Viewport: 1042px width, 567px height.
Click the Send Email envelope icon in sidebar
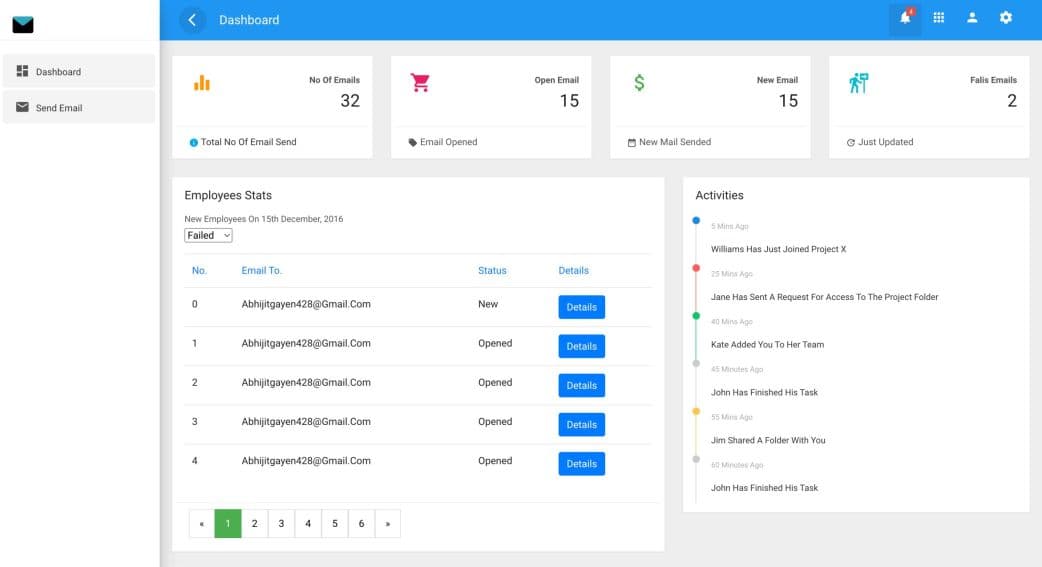point(23,107)
